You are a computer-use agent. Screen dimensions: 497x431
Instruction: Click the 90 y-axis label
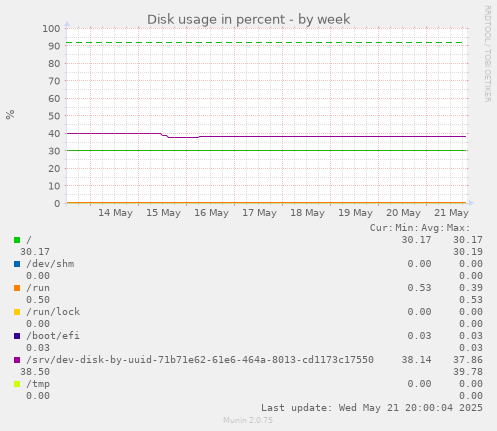pyautogui.click(x=54, y=46)
